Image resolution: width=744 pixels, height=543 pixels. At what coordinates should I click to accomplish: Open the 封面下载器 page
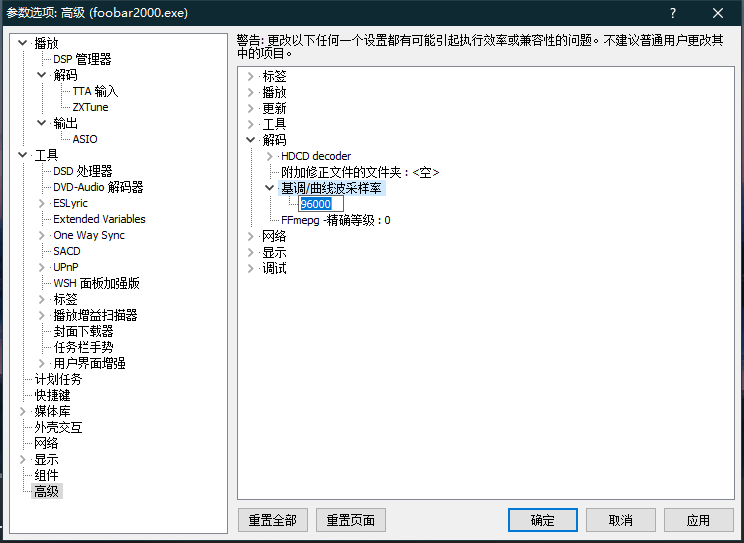click(x=83, y=331)
